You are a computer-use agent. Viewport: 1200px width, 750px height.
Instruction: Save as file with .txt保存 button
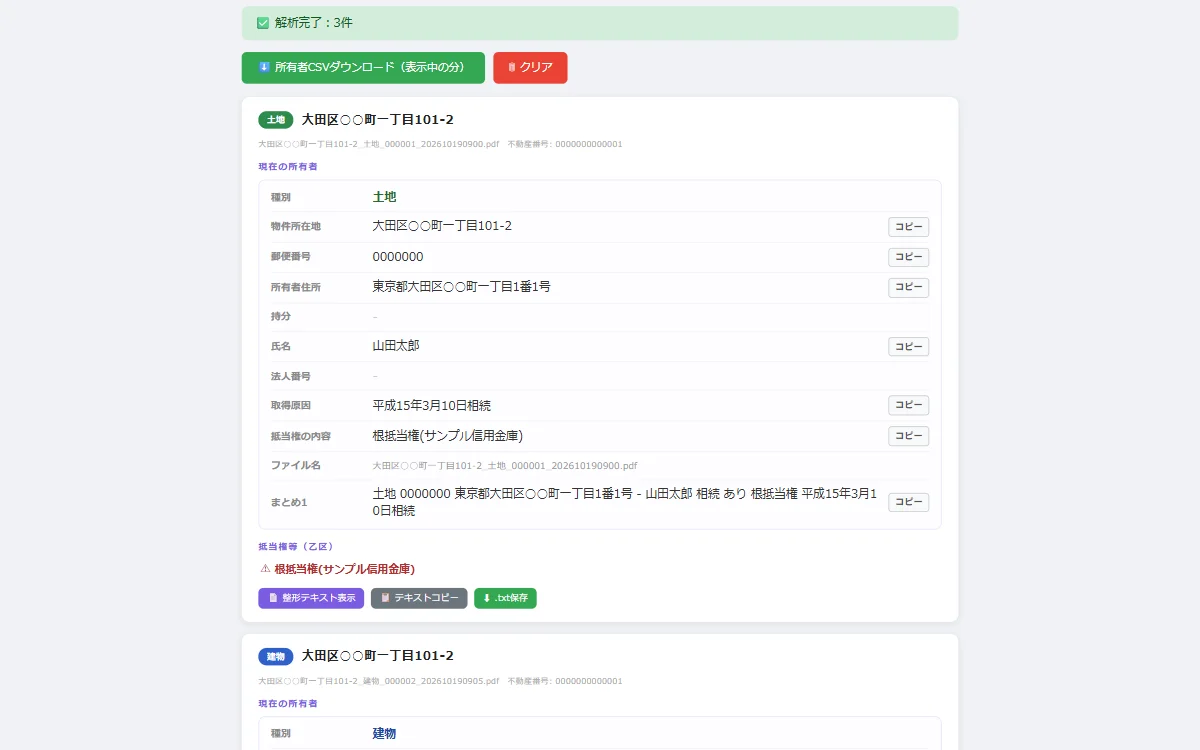(505, 598)
